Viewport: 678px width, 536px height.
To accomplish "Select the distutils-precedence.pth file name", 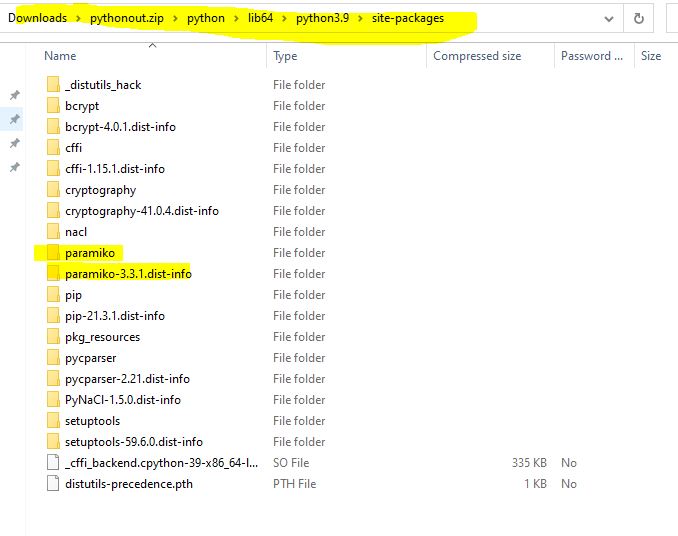I will coord(129,484).
